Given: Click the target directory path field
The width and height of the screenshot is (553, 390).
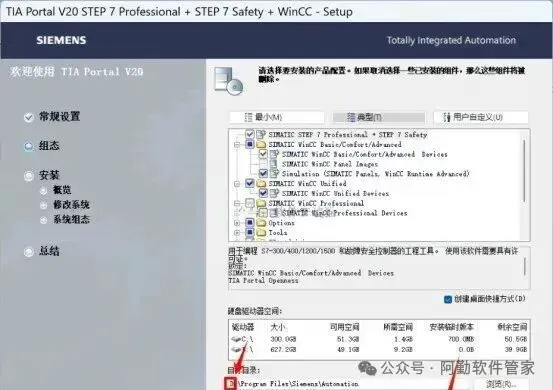Looking at the screenshot, I should (x=348, y=384).
